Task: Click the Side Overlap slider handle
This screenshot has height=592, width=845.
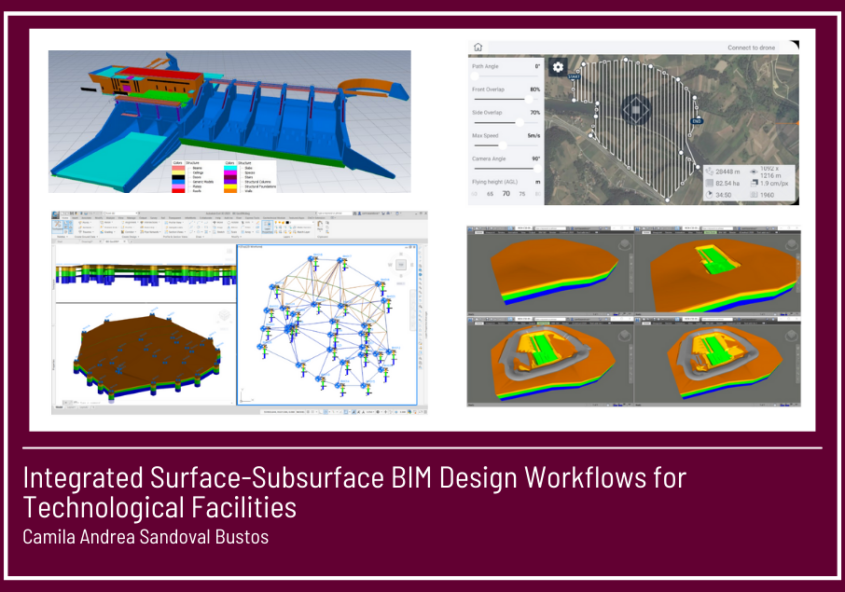Action: (519, 122)
